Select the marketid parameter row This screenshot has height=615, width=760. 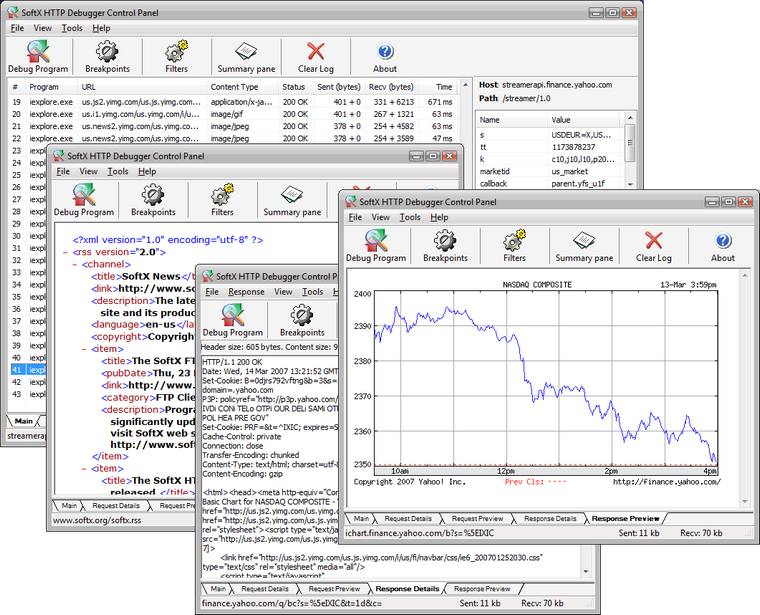[x=550, y=171]
